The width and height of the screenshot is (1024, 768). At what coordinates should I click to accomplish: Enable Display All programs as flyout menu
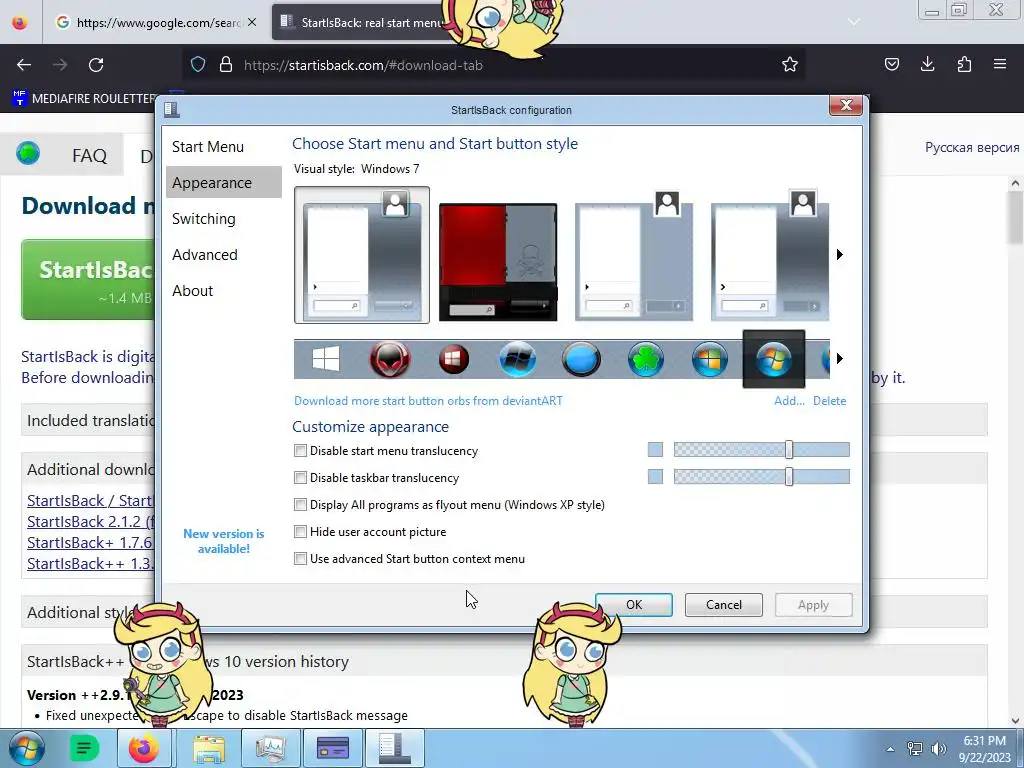(x=300, y=505)
